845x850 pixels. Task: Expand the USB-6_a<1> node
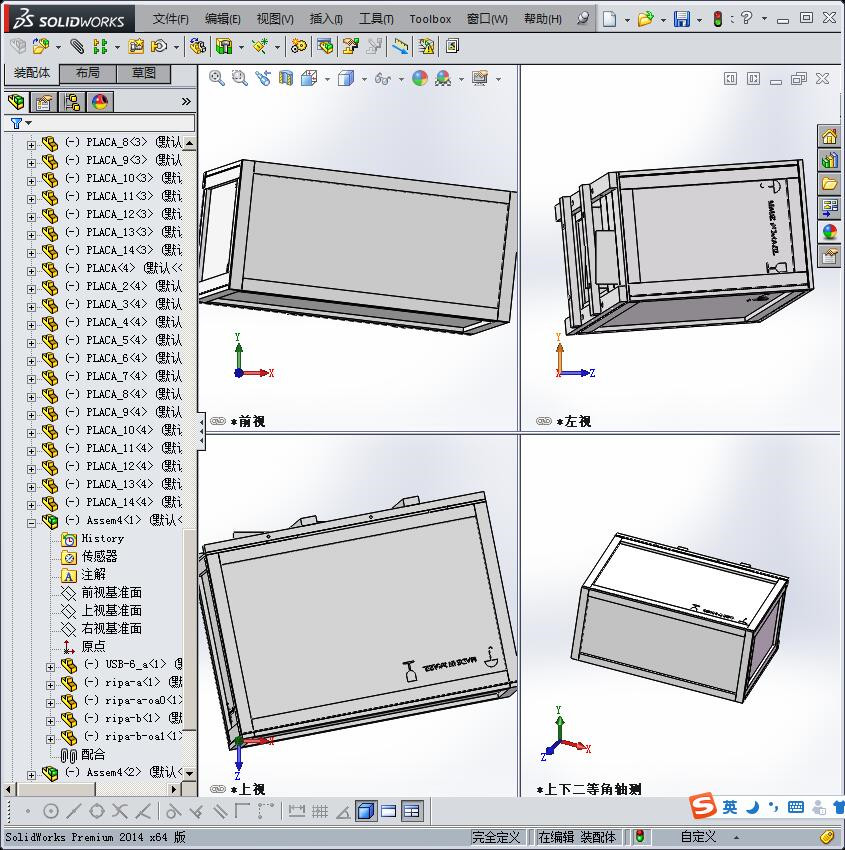pyautogui.click(x=50, y=667)
